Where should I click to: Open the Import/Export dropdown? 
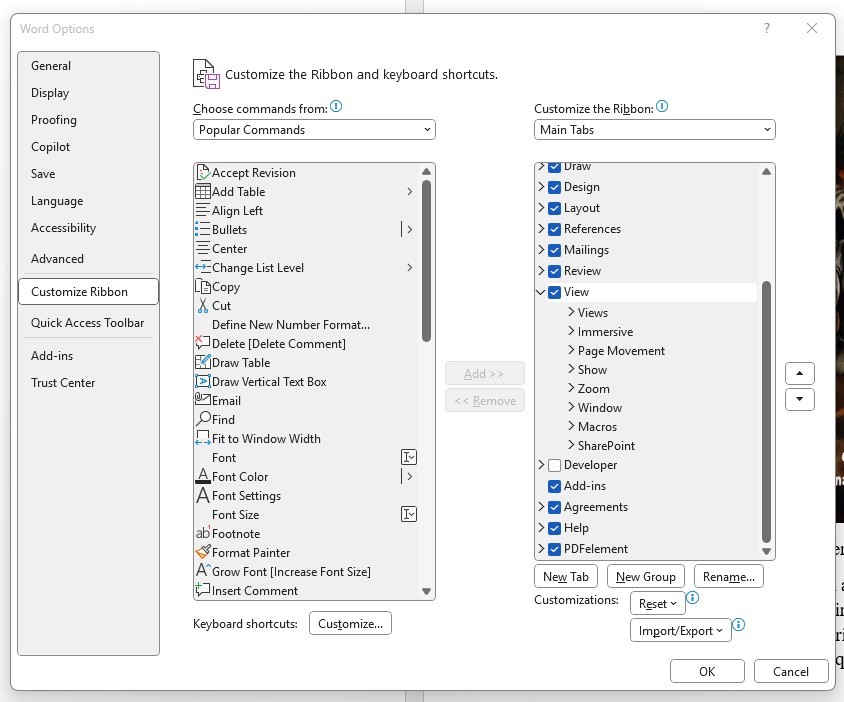pos(680,630)
